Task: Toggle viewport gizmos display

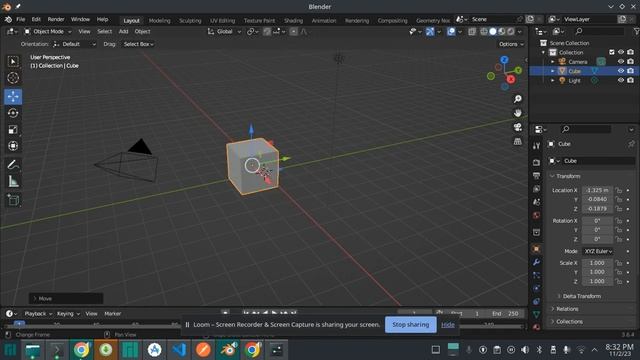Action: pos(430,31)
